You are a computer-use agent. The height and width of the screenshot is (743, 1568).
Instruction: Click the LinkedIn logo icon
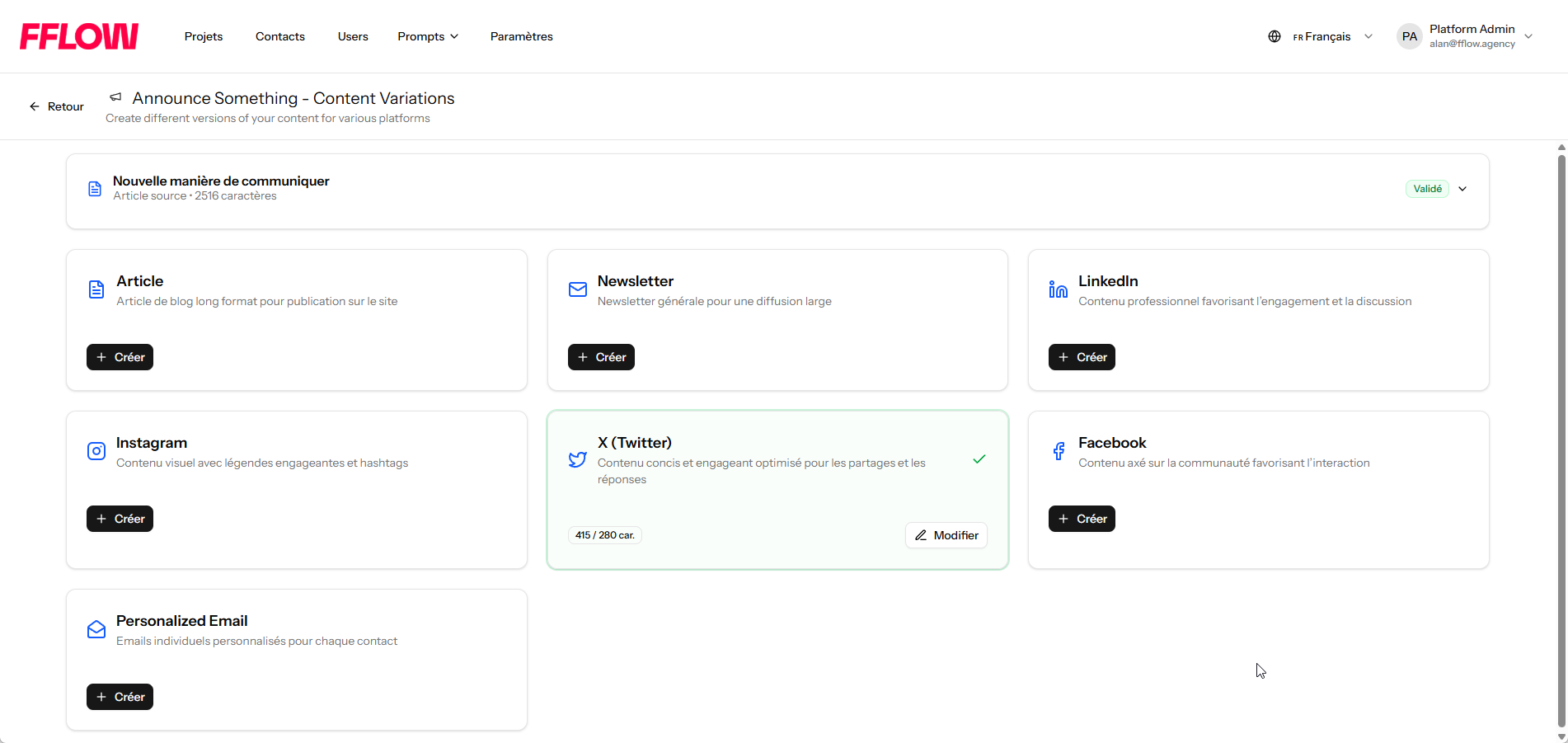click(x=1059, y=289)
